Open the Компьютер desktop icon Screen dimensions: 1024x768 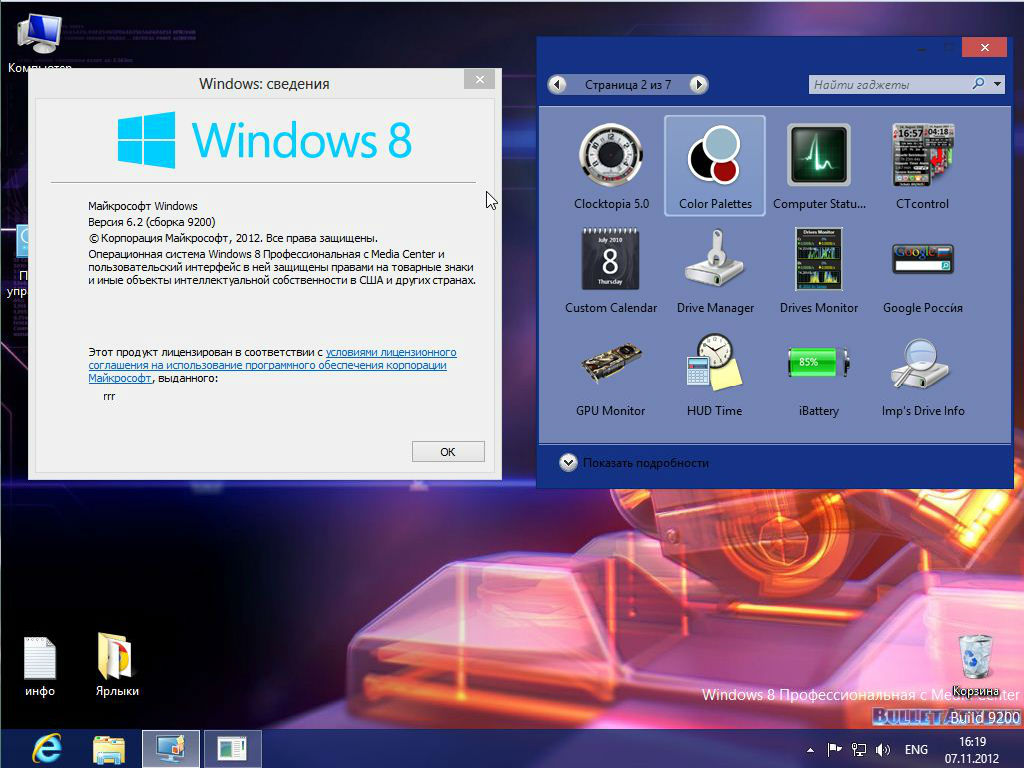click(x=39, y=42)
